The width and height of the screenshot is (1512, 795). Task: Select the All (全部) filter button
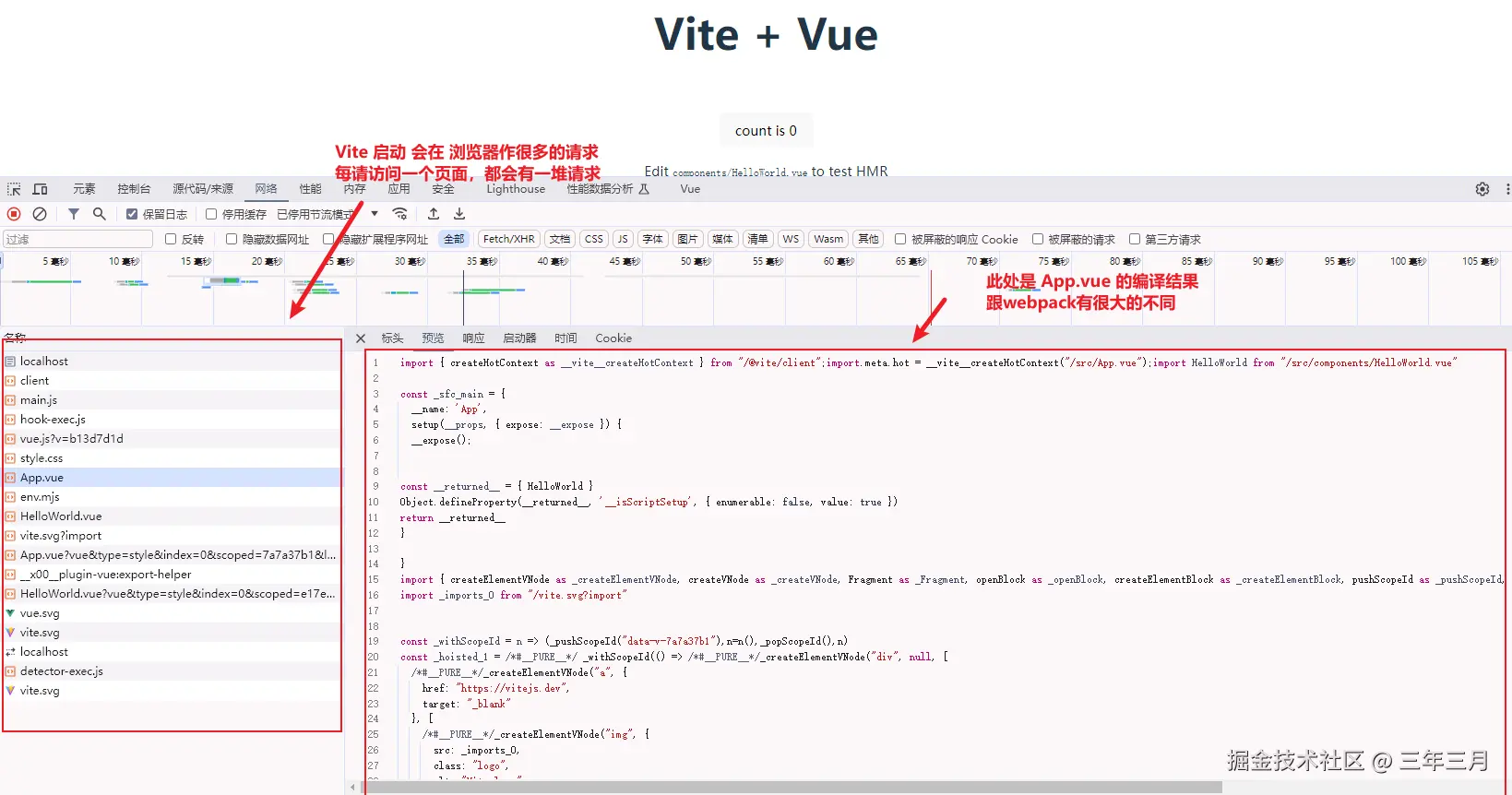454,239
